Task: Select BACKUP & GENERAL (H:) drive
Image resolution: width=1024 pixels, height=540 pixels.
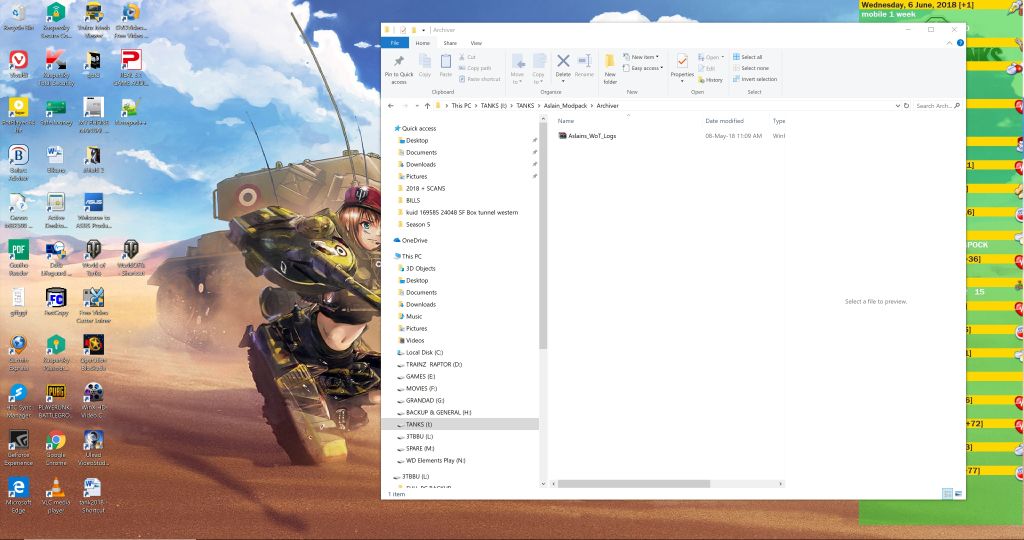Action: pyautogui.click(x=438, y=413)
